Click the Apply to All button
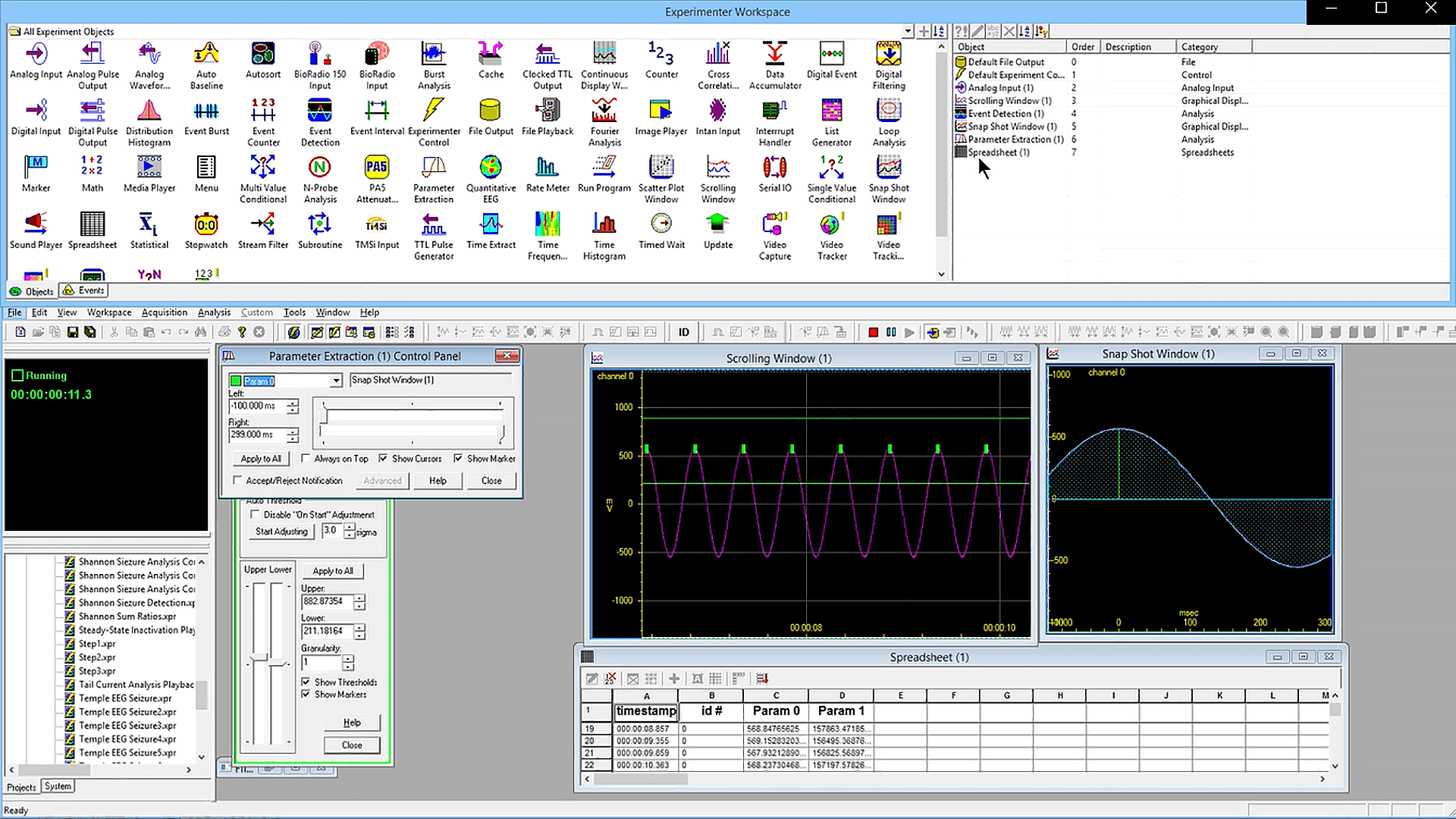Viewport: 1456px width, 819px height. pos(260,458)
